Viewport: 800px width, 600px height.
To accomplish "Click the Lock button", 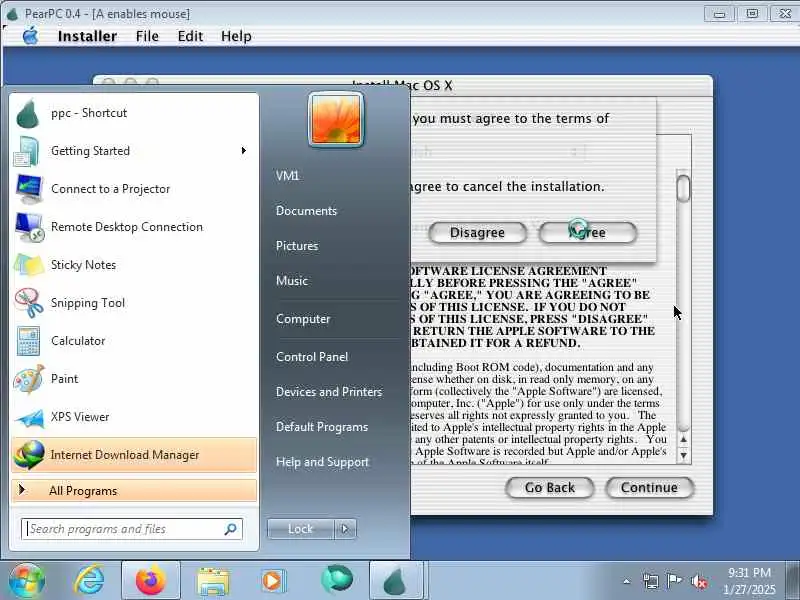I will (301, 529).
